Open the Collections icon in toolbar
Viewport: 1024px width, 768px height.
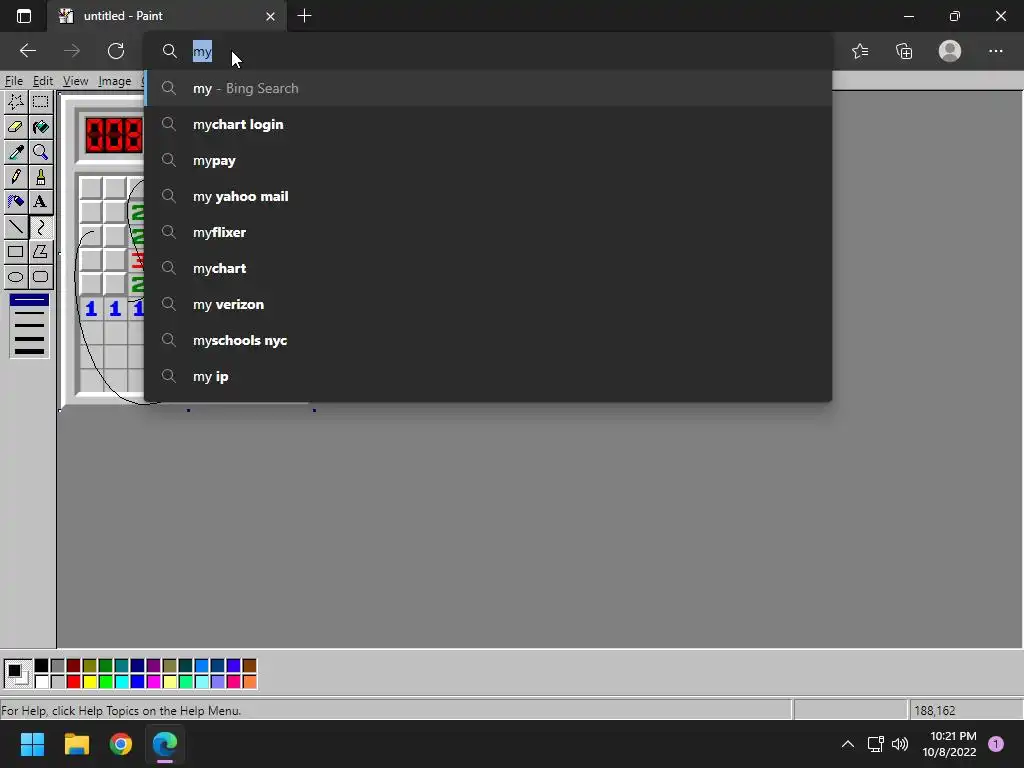coord(904,51)
